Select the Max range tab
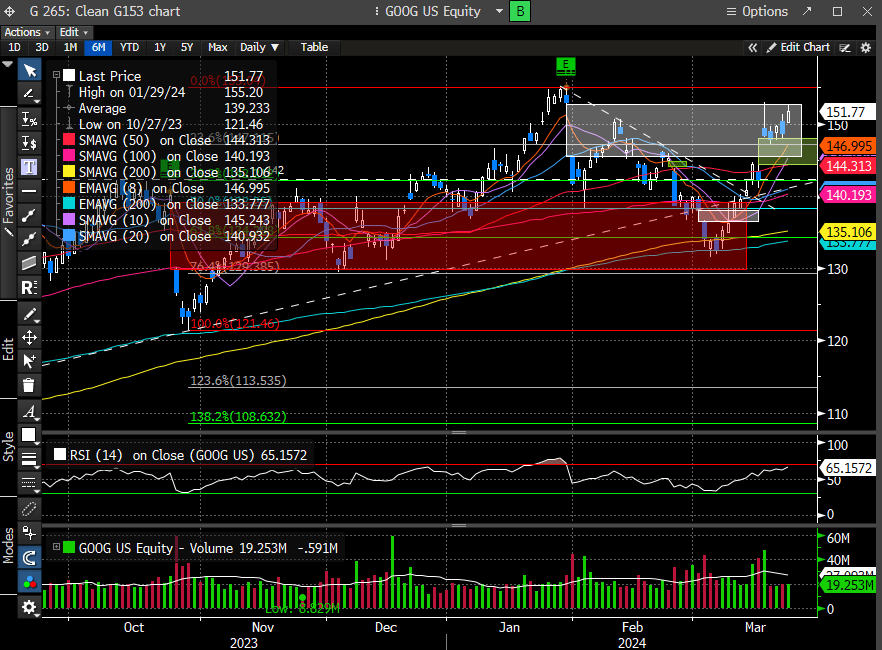Viewport: 882px width, 650px height. pos(217,48)
